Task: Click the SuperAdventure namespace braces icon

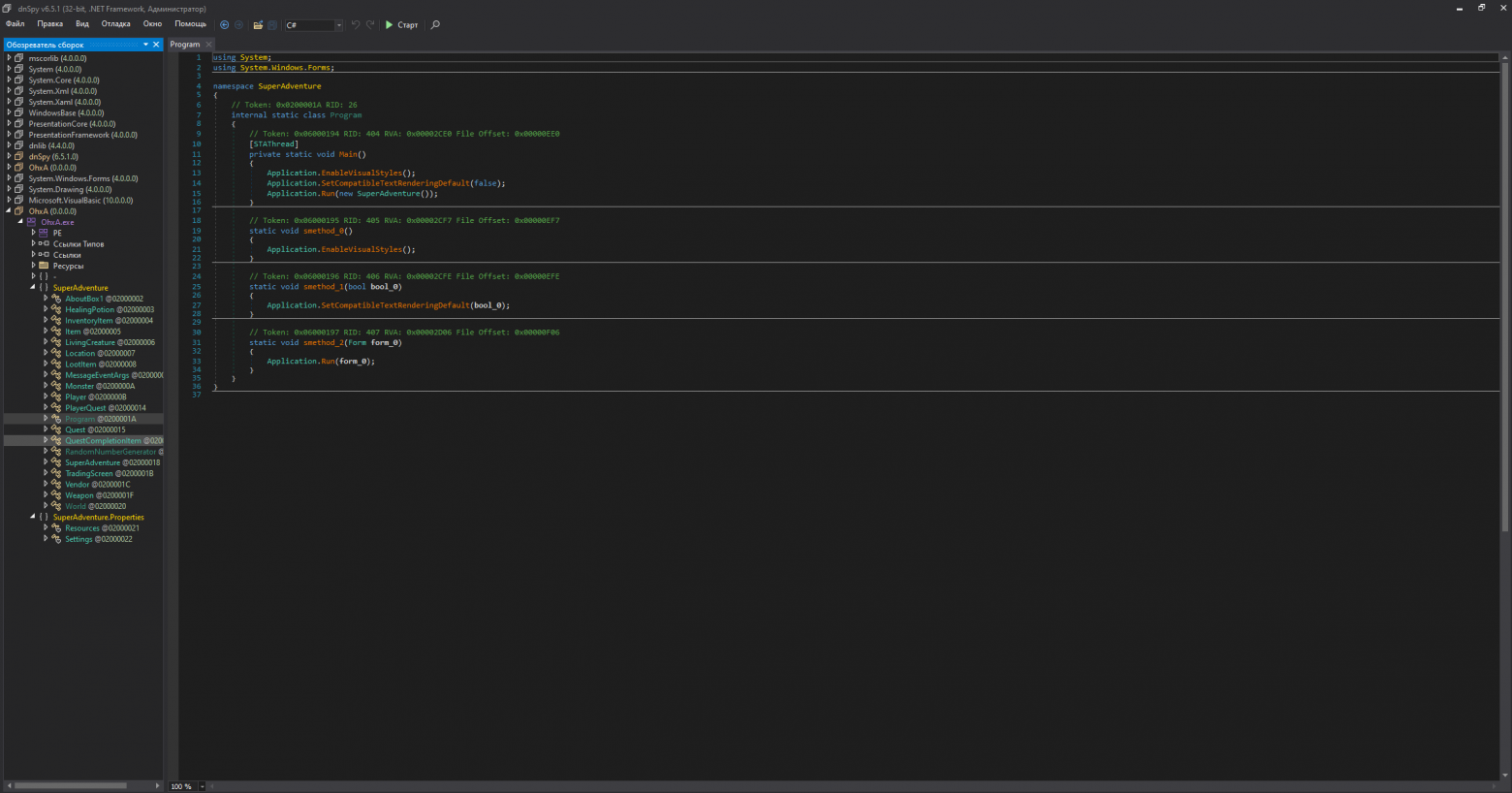Action: click(x=44, y=288)
